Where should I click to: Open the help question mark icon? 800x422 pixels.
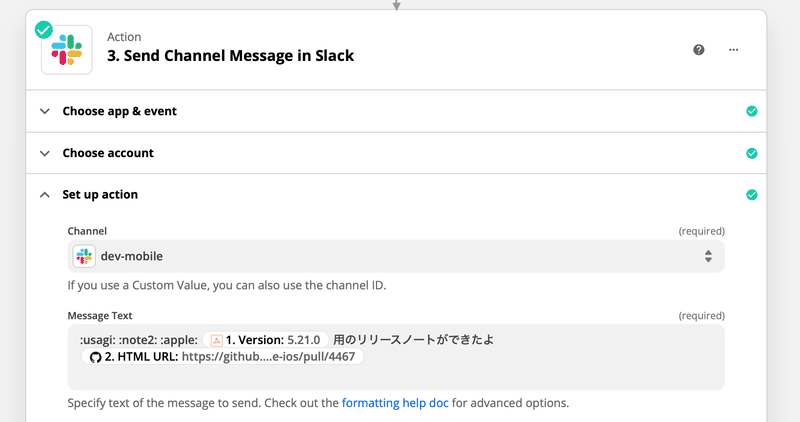pyautogui.click(x=698, y=50)
